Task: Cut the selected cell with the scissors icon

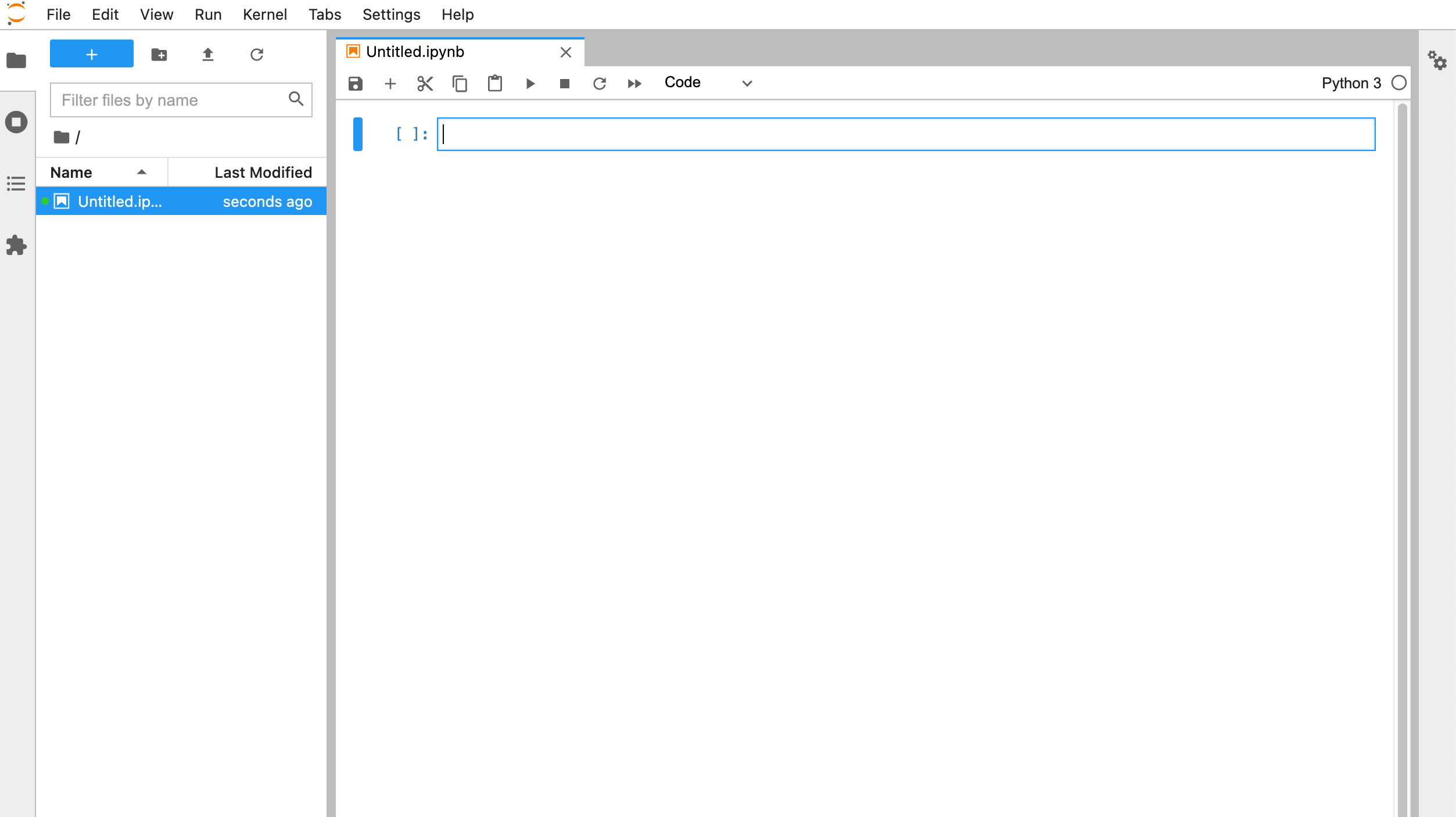Action: (x=425, y=84)
